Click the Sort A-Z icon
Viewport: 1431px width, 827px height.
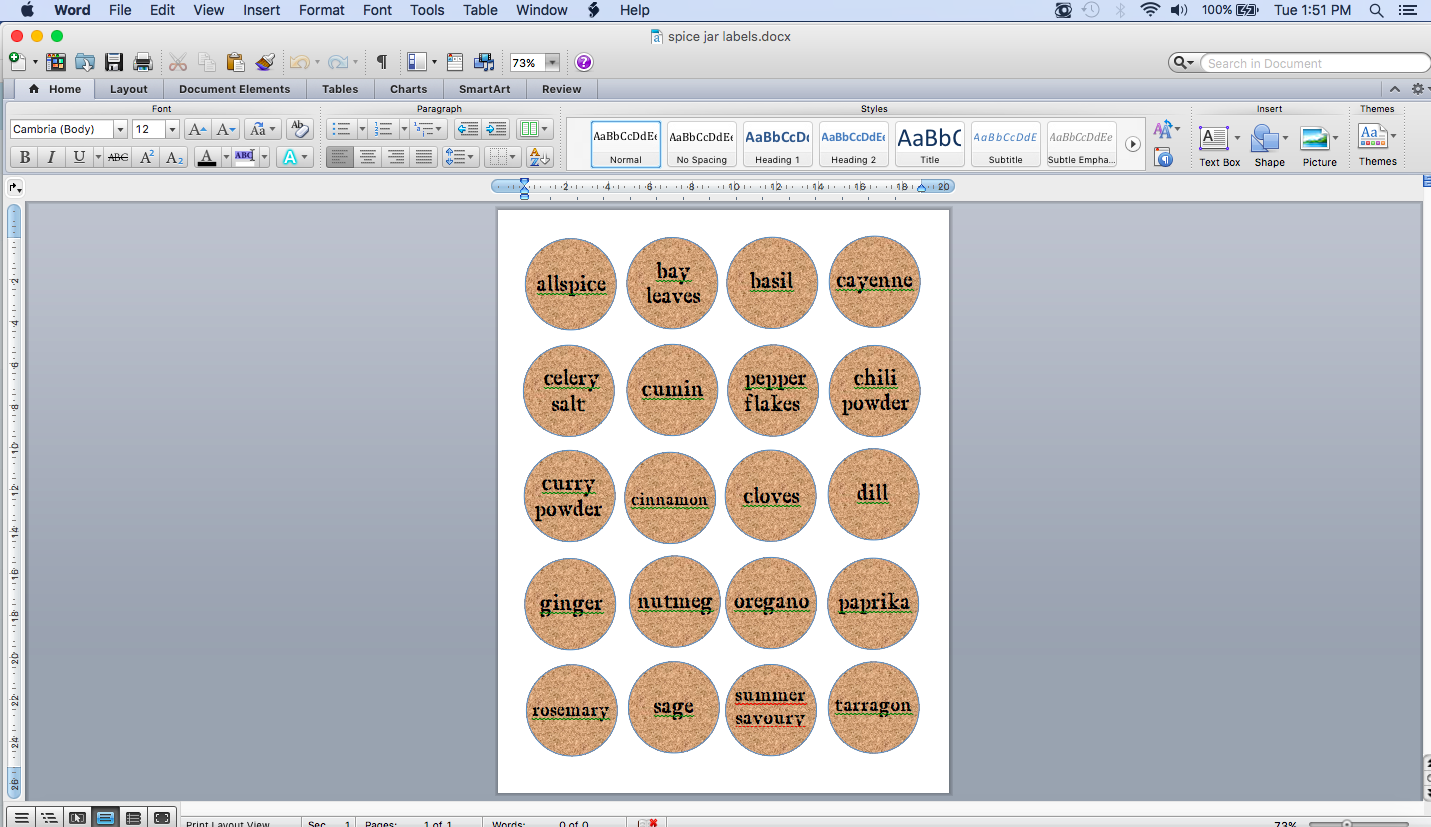pyautogui.click(x=539, y=157)
